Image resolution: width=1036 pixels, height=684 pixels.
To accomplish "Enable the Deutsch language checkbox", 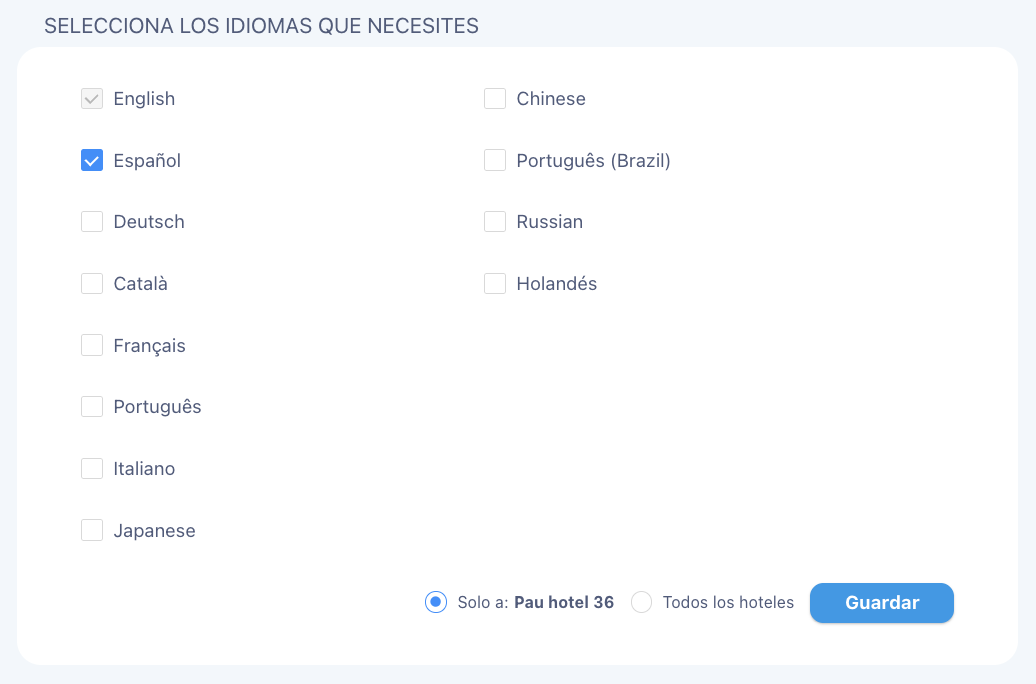I will [x=92, y=221].
